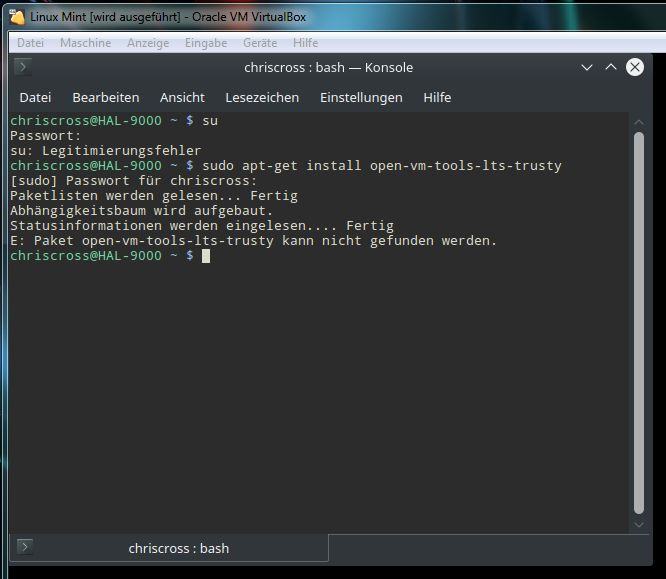Close Konsole with the round X button
This screenshot has height=579, width=666.
click(635, 67)
